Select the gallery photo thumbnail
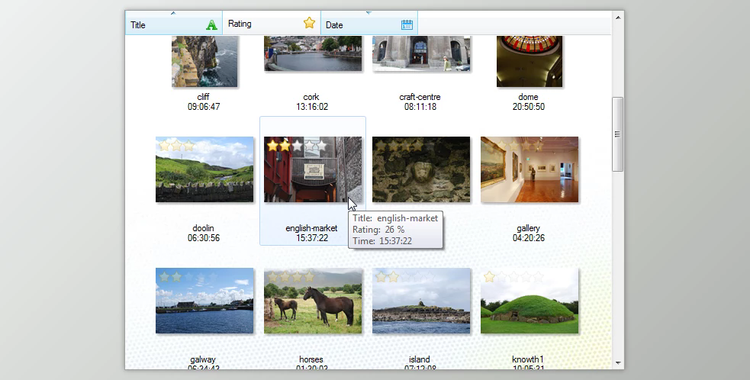750x380 pixels. coord(529,169)
